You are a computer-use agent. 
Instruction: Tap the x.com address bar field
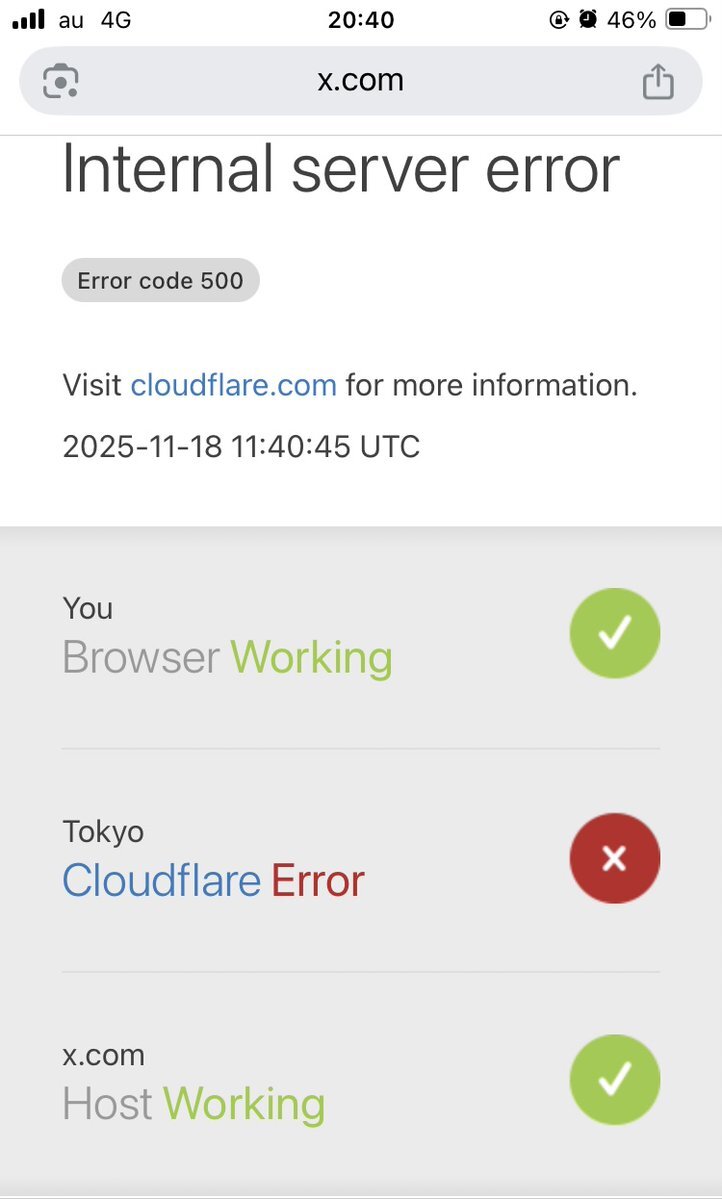(x=361, y=81)
